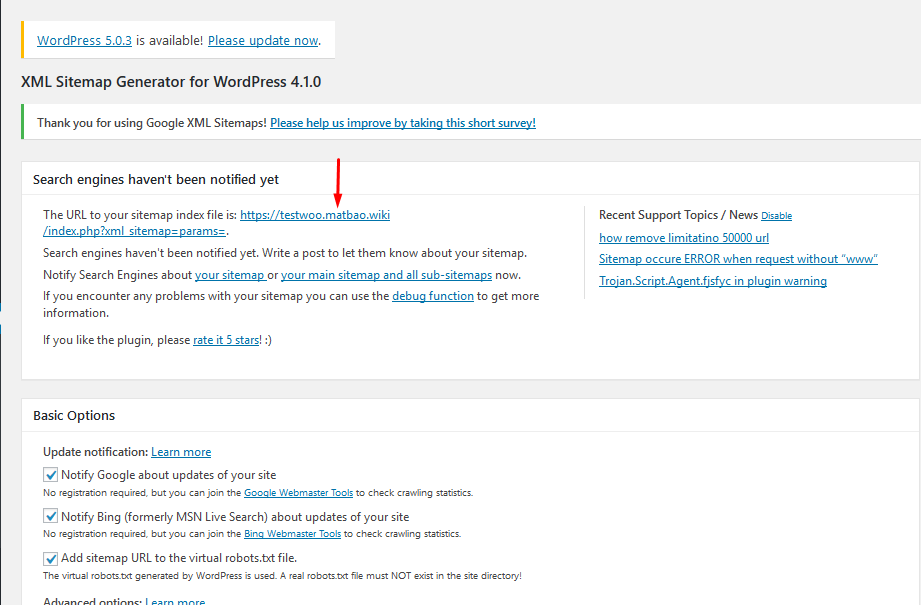The height and width of the screenshot is (605, 921).
Task: Click the 'Search engines haven't been notified yet' heading
Action: click(156, 179)
